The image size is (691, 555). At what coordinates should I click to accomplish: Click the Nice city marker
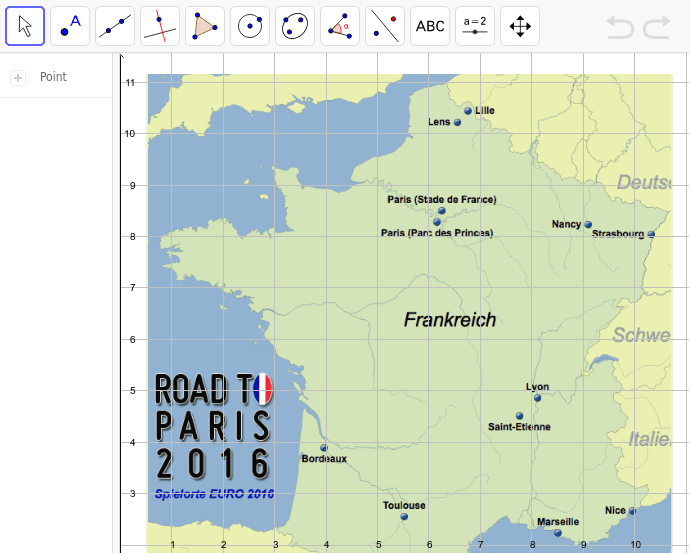632,511
